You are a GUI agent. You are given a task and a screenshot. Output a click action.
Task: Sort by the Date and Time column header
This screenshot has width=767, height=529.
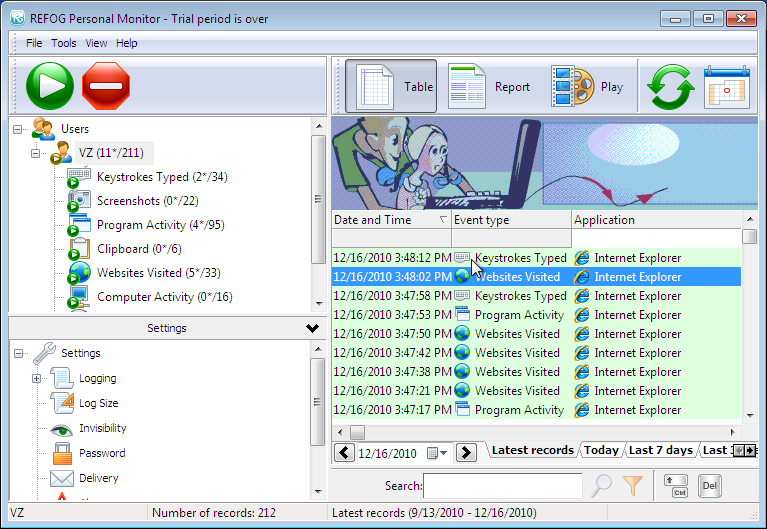(391, 220)
